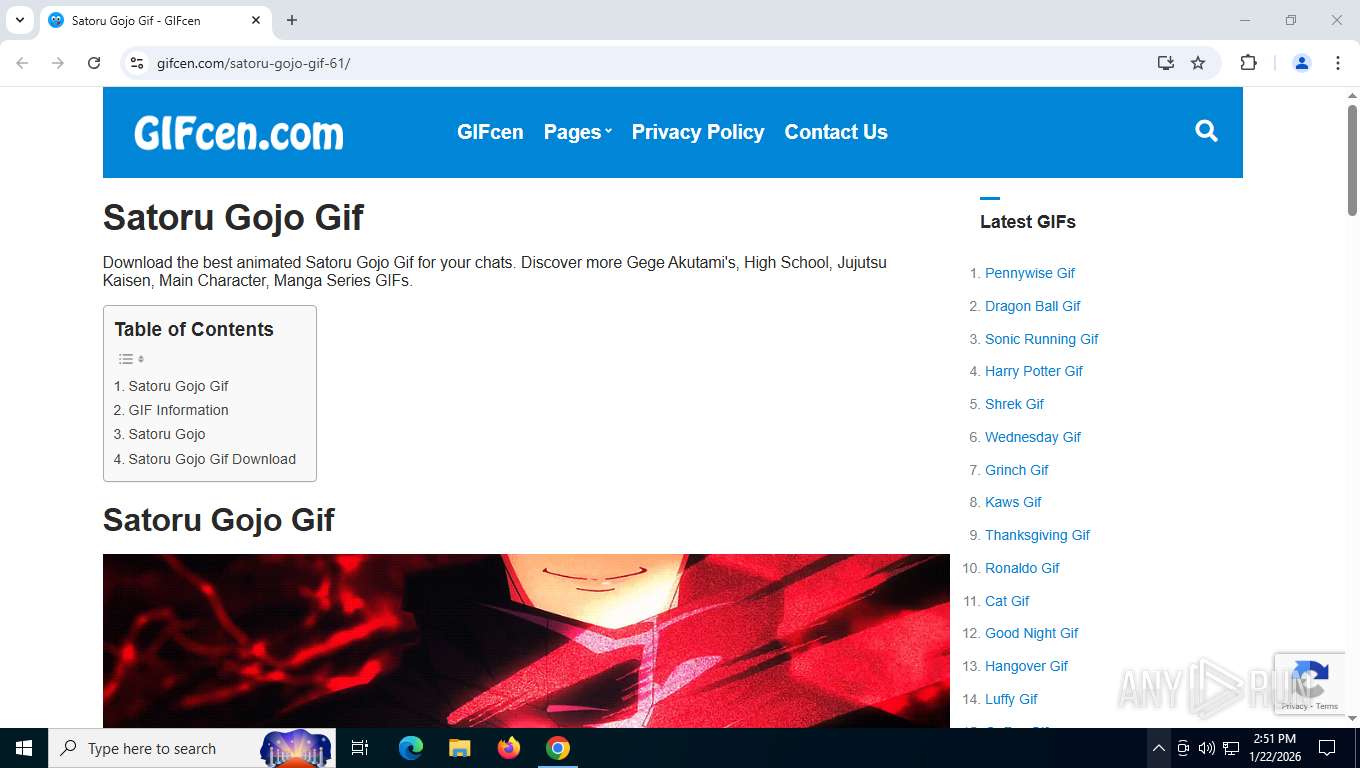
Task: Select the Satoru Gojo Gif browser tab
Action: pyautogui.click(x=155, y=20)
